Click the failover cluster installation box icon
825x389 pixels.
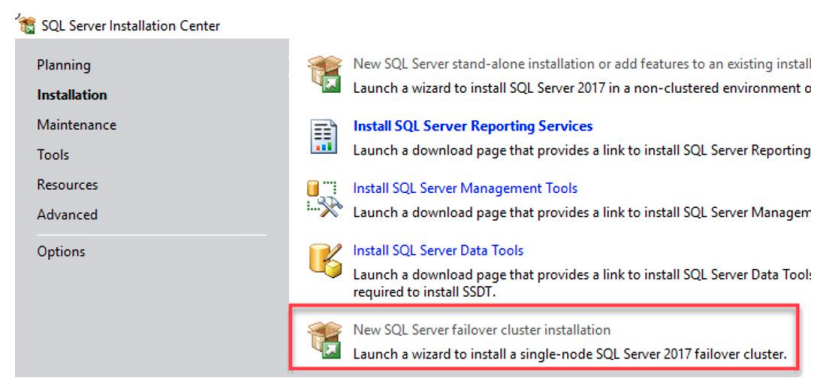click(325, 341)
